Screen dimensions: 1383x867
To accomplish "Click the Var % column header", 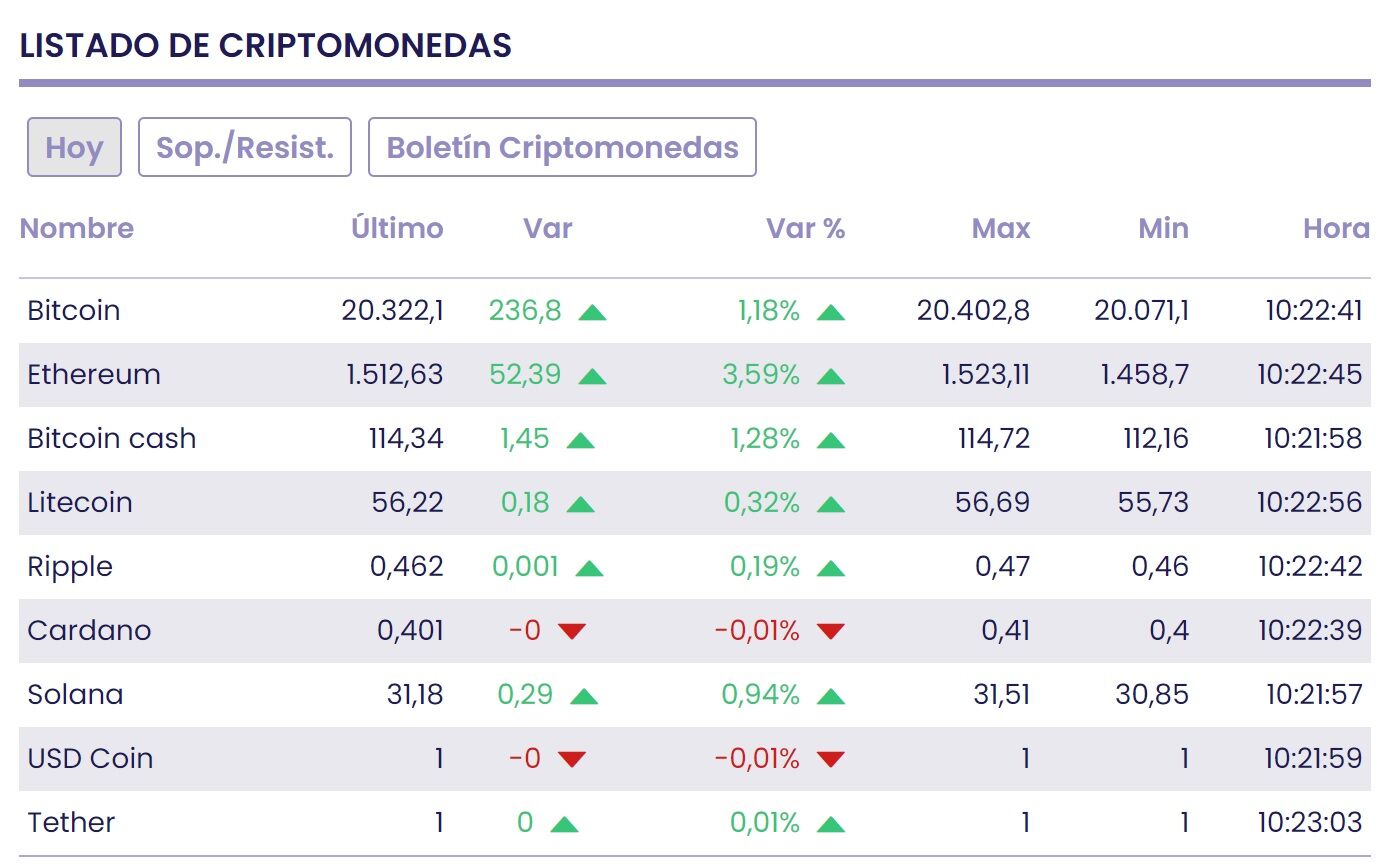I will click(x=805, y=228).
